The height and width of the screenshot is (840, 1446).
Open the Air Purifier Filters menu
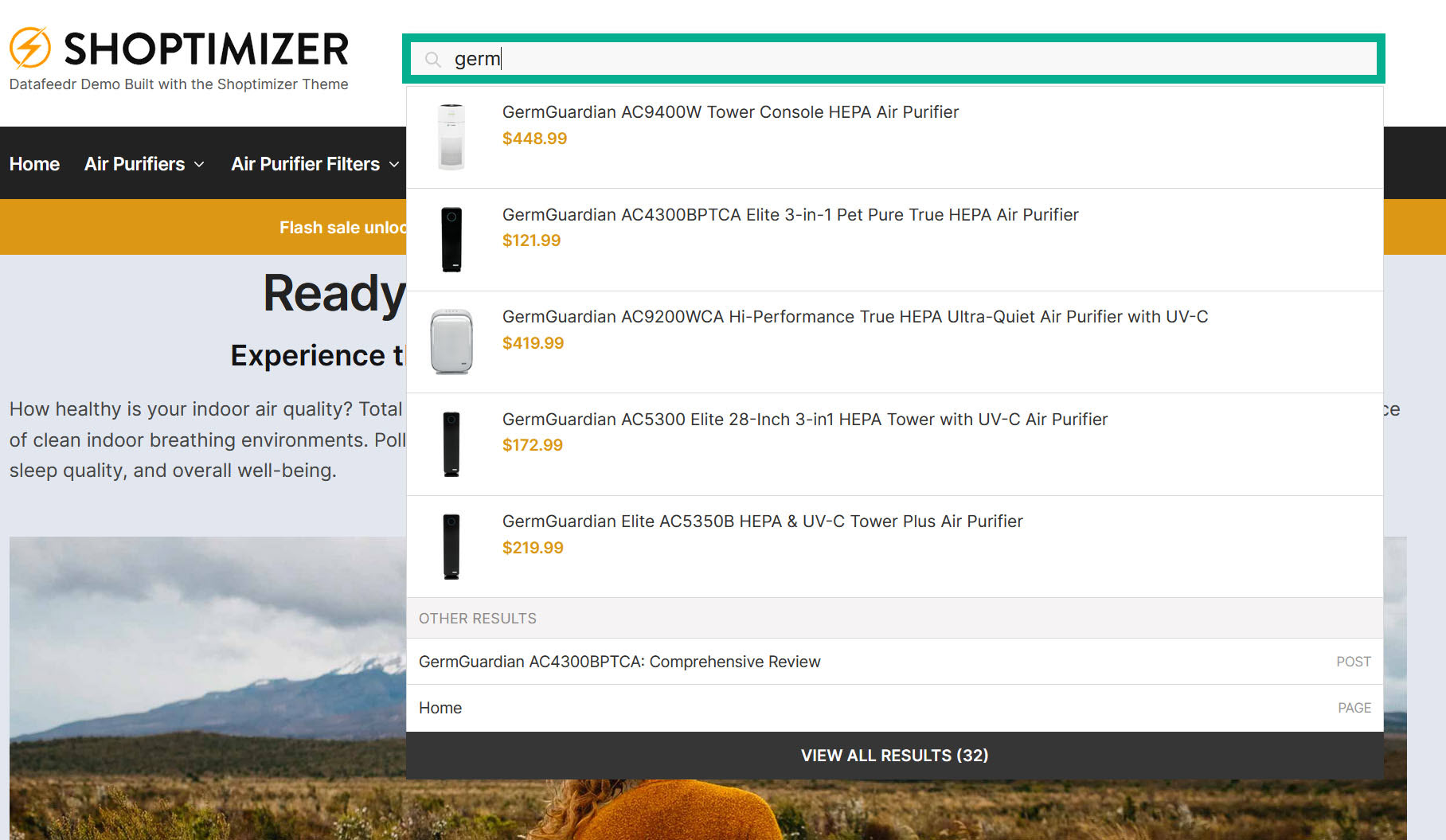pyautogui.click(x=305, y=164)
